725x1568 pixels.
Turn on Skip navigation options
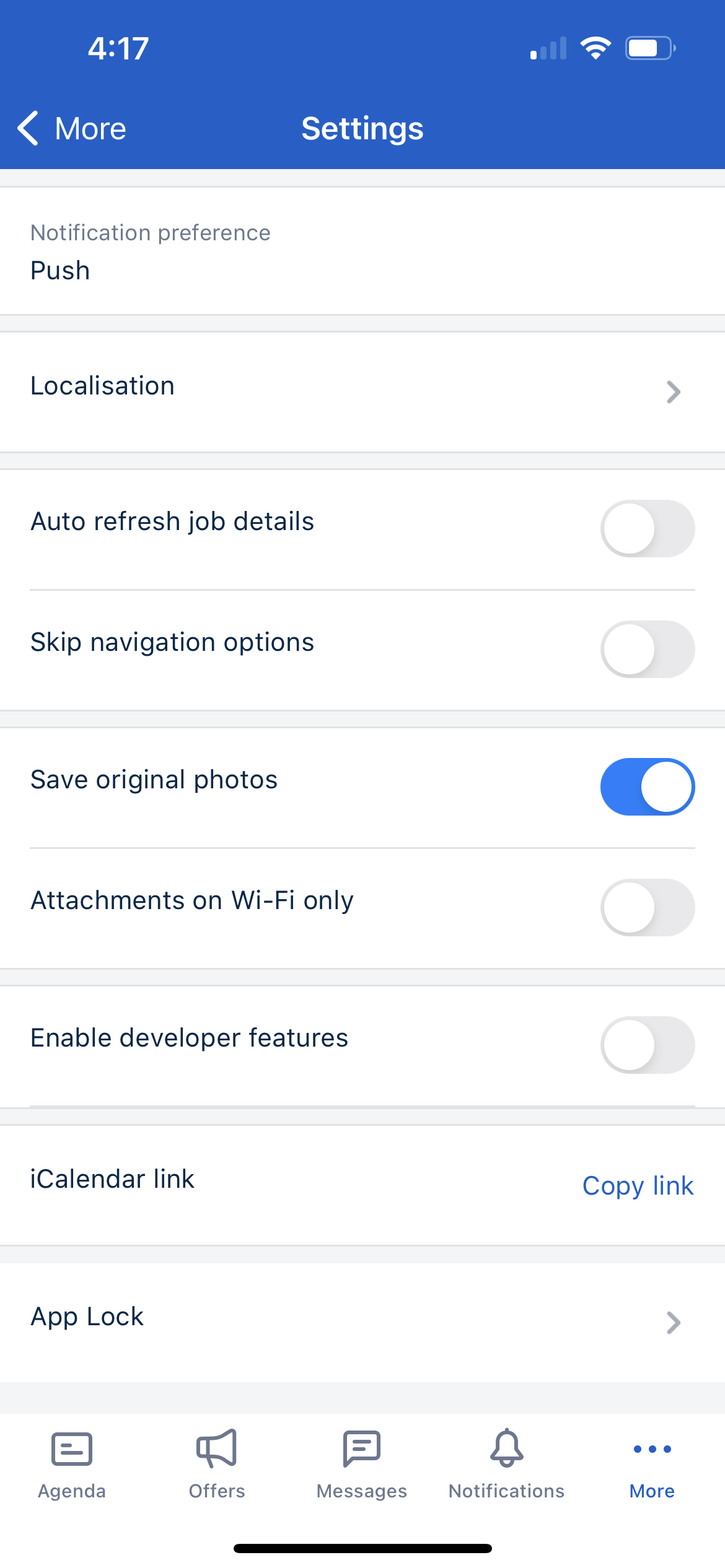point(648,649)
